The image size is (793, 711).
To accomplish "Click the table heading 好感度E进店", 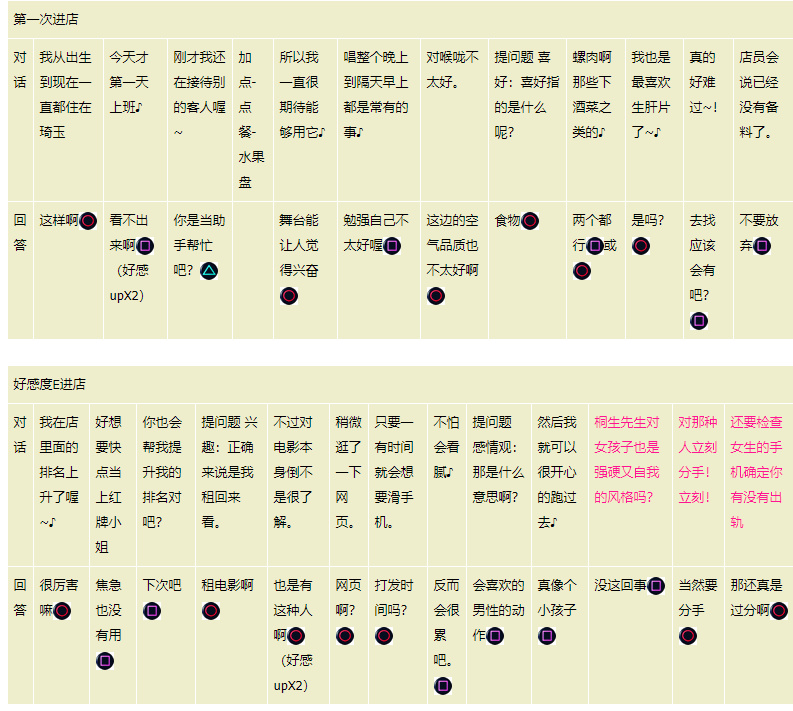I will tap(50, 384).
